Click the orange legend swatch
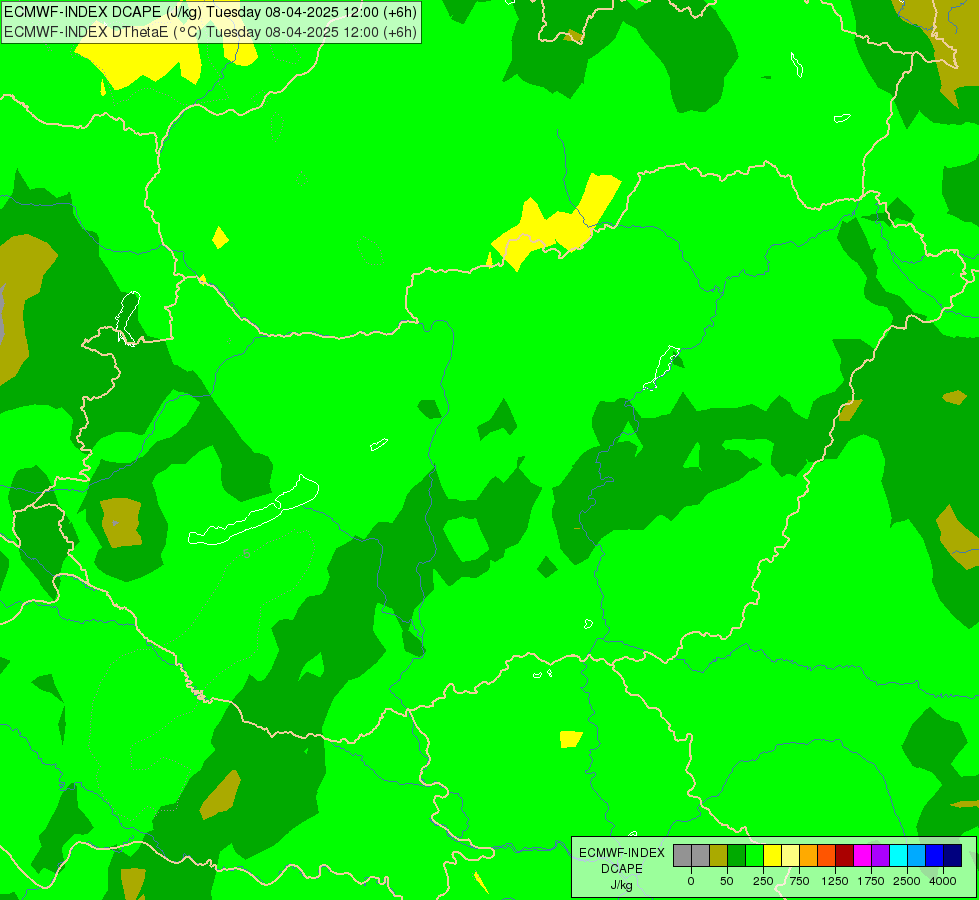 tap(809, 856)
